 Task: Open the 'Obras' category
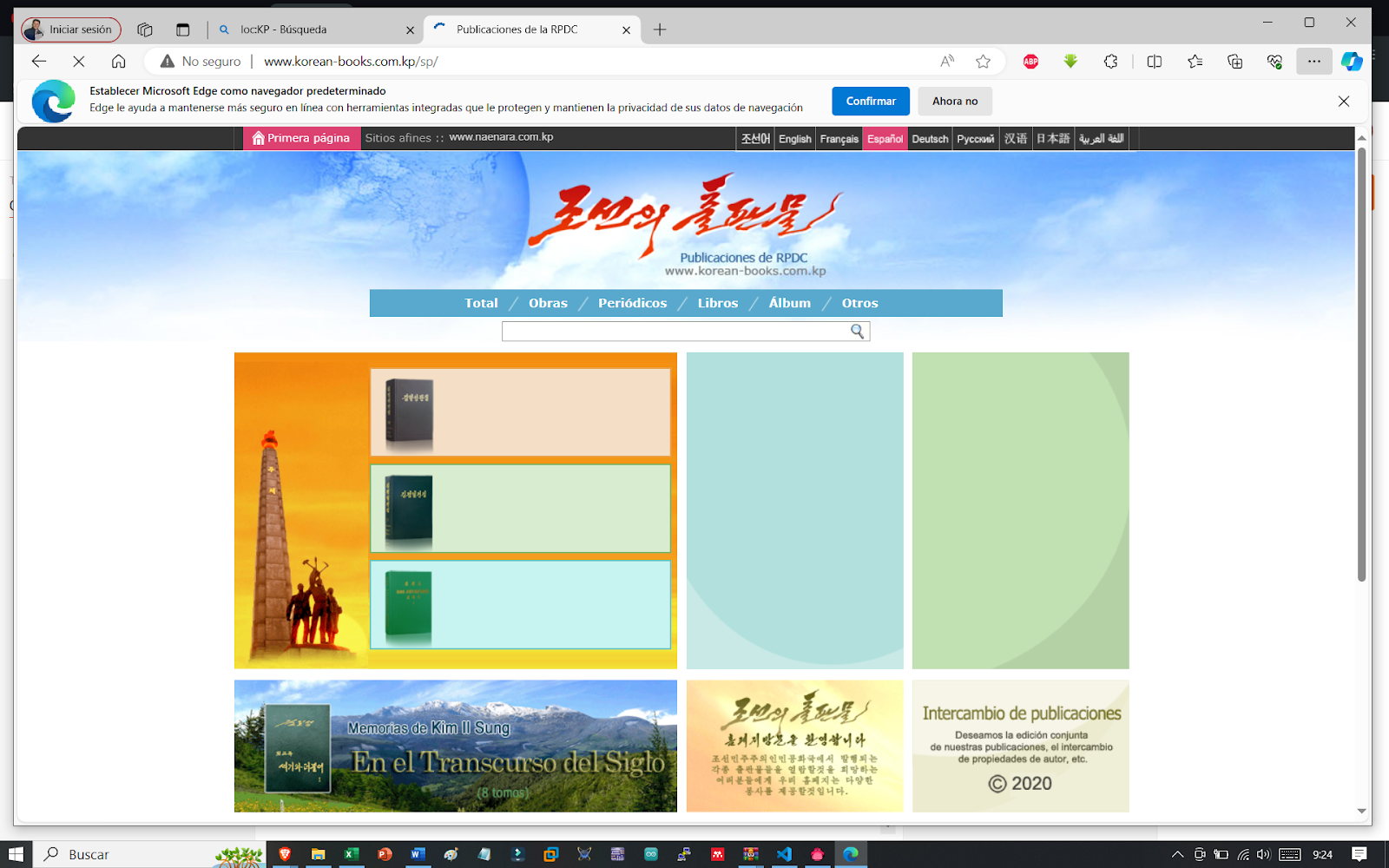(x=548, y=303)
